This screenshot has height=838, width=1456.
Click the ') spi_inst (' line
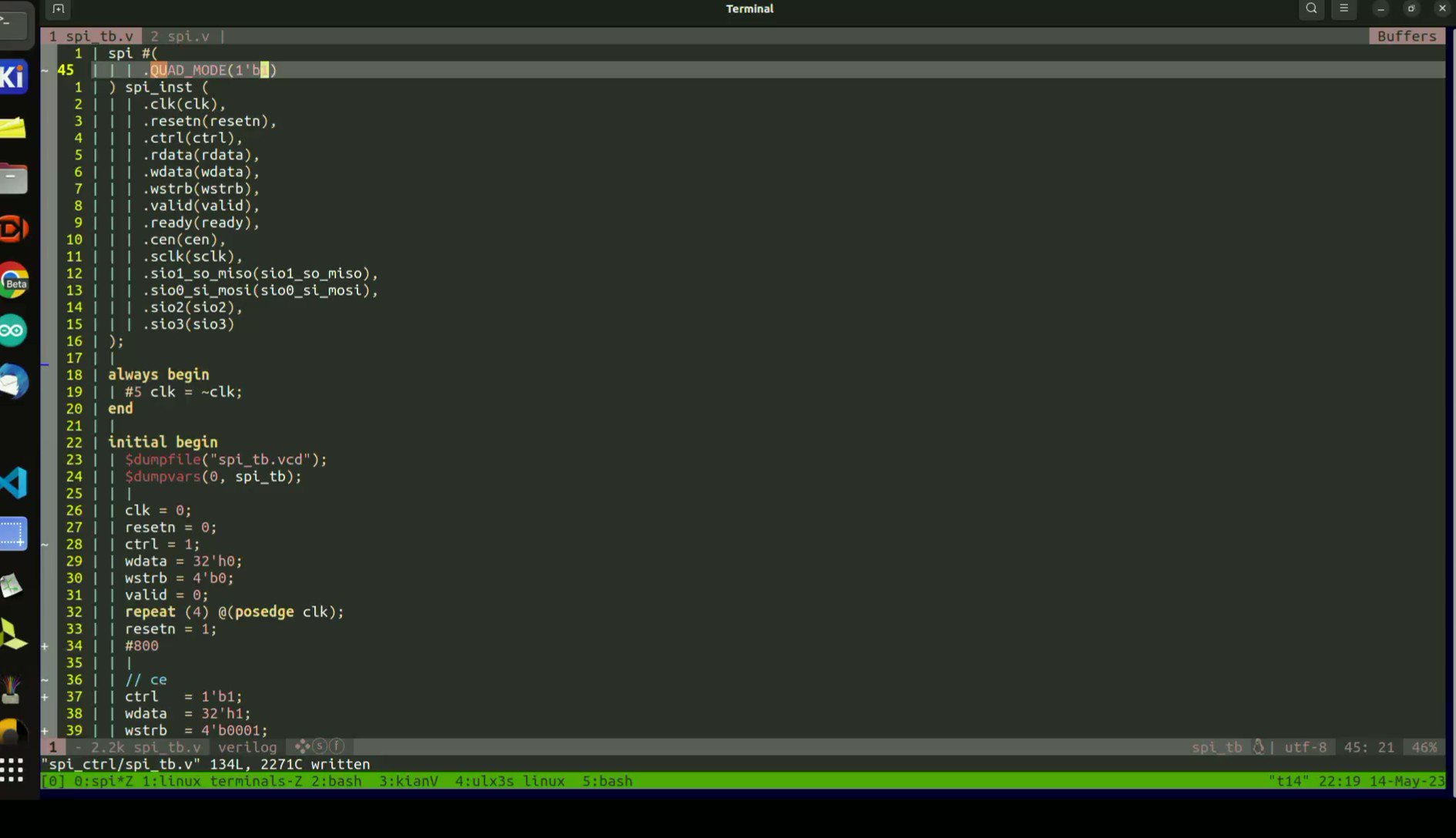click(x=159, y=87)
